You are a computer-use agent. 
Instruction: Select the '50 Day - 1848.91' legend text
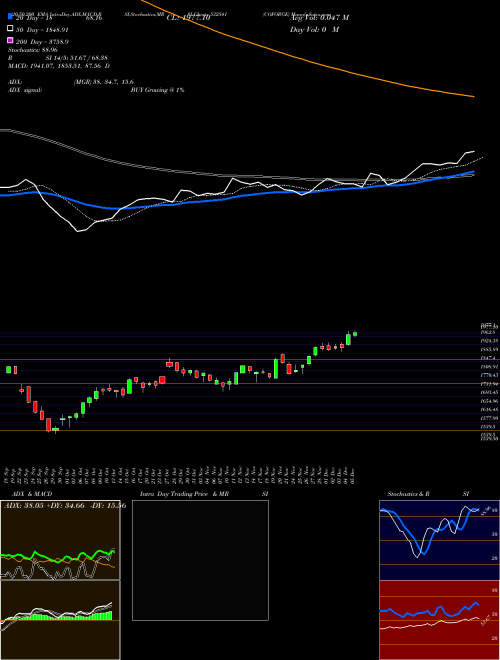tap(42, 30)
